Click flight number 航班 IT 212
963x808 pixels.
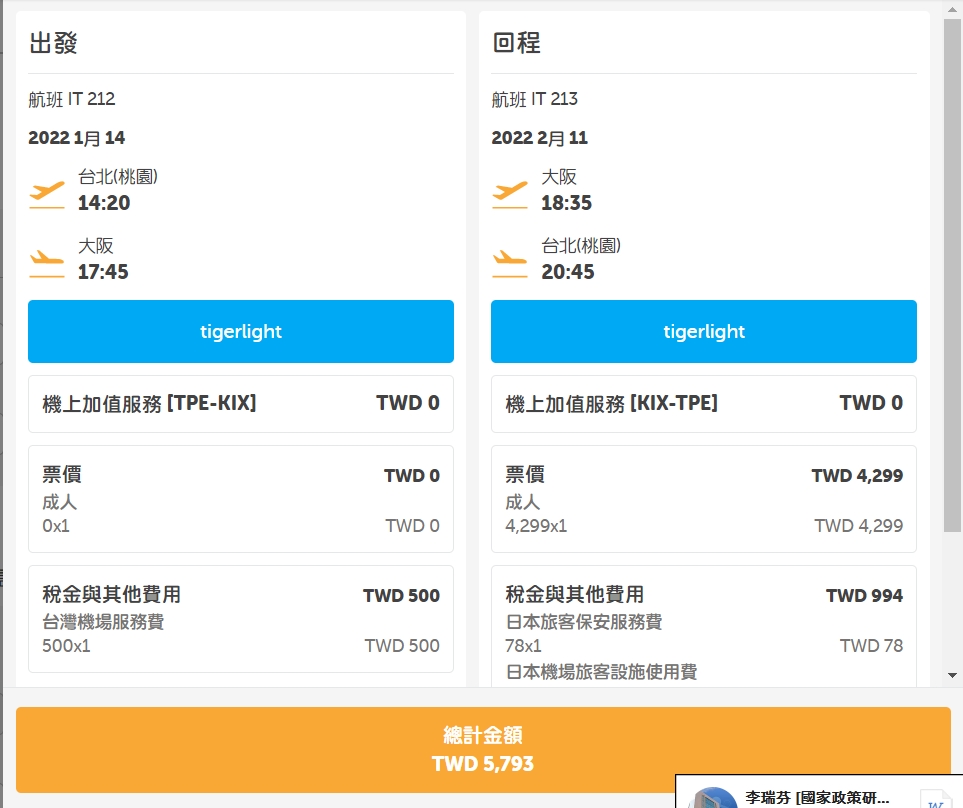click(x=72, y=99)
